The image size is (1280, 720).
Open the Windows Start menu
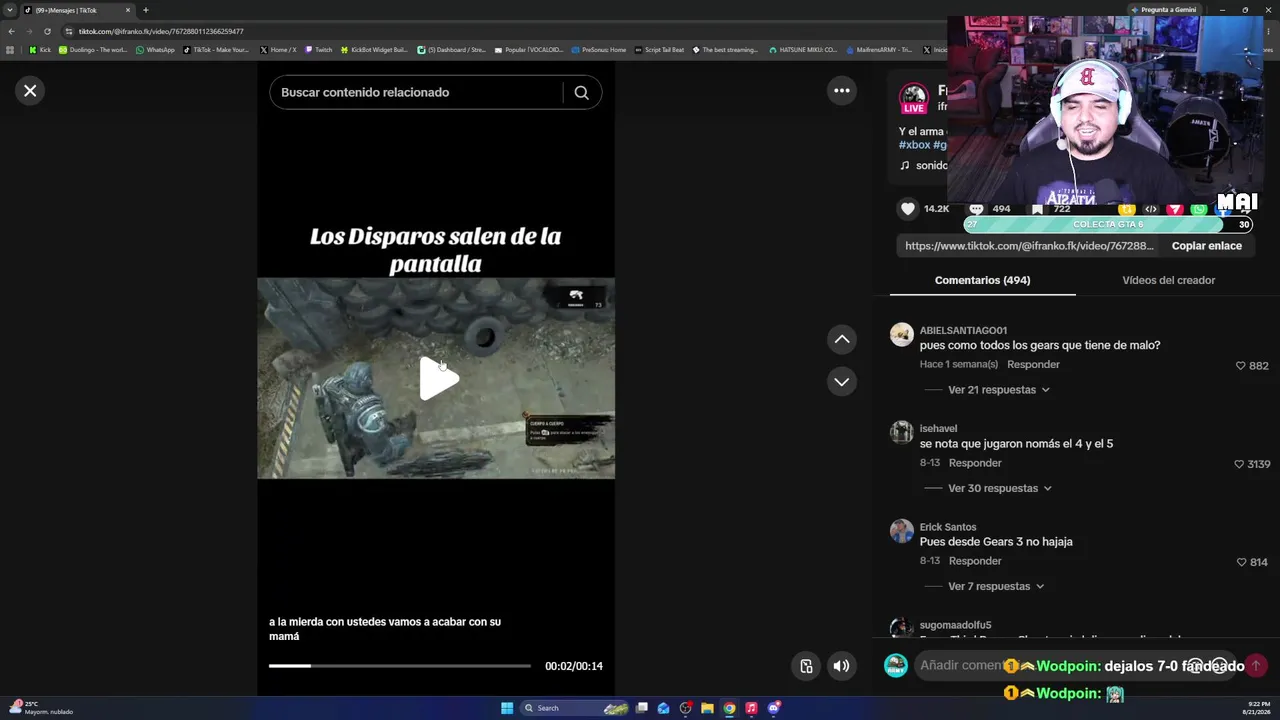[x=507, y=708]
